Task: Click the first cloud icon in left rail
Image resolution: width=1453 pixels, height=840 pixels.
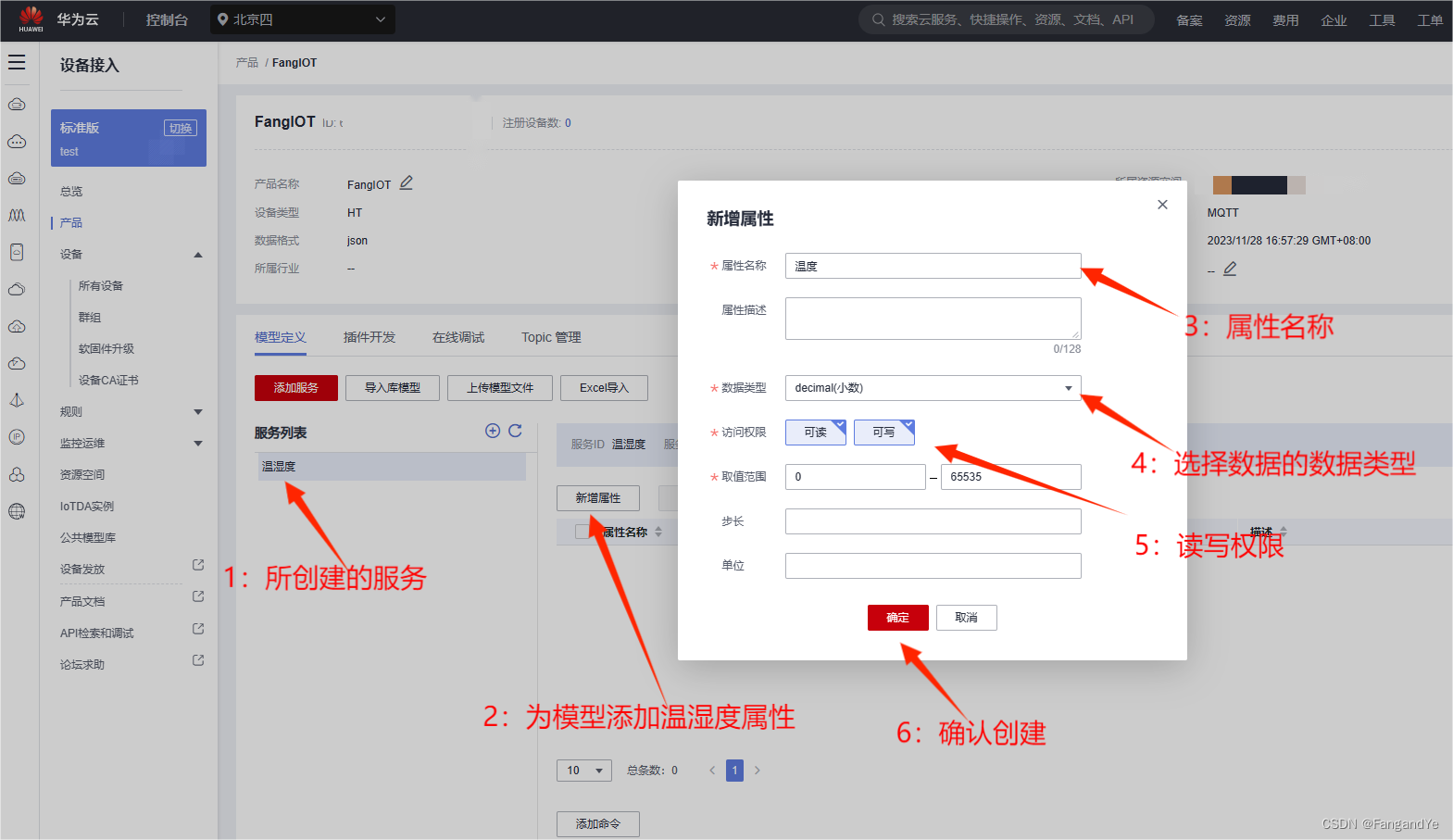Action: (17, 105)
